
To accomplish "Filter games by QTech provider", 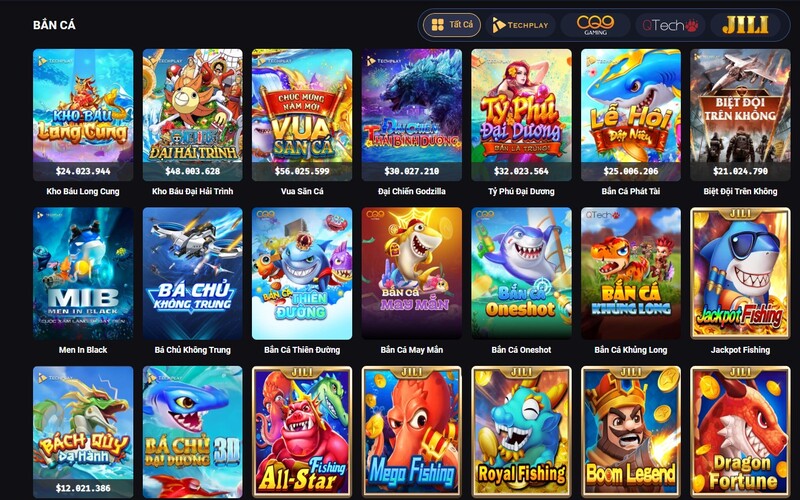I will click(670, 25).
